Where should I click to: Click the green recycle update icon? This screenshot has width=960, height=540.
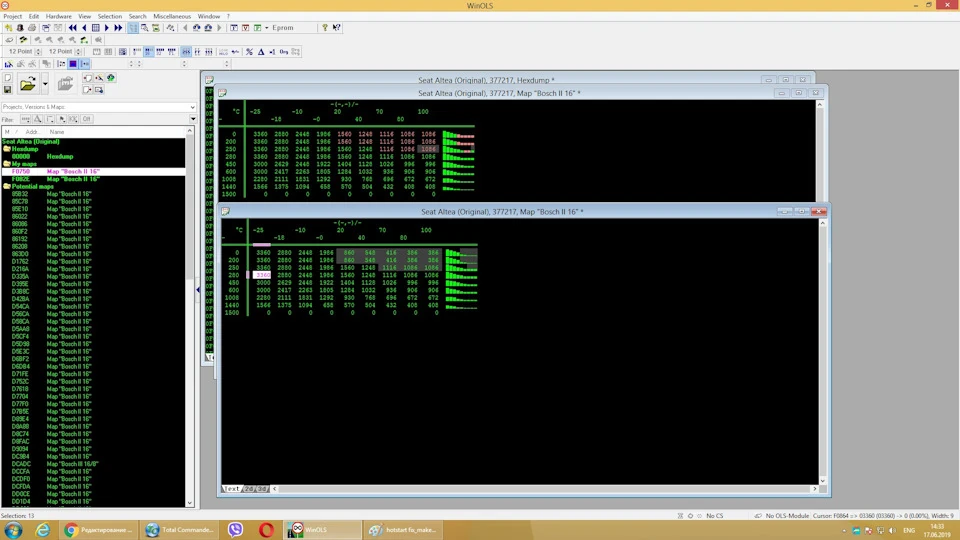[111, 78]
